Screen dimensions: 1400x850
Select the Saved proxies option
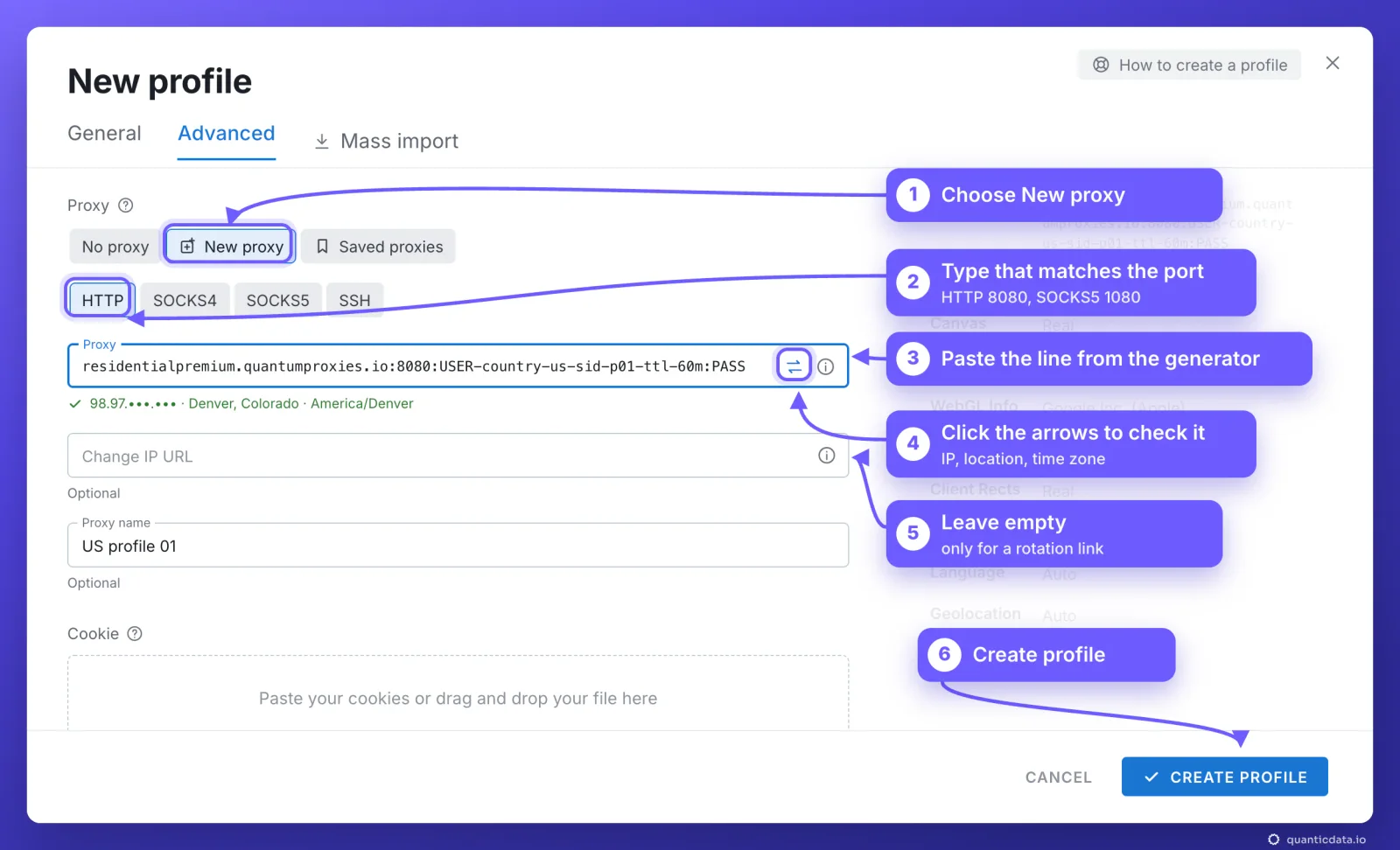click(x=379, y=247)
